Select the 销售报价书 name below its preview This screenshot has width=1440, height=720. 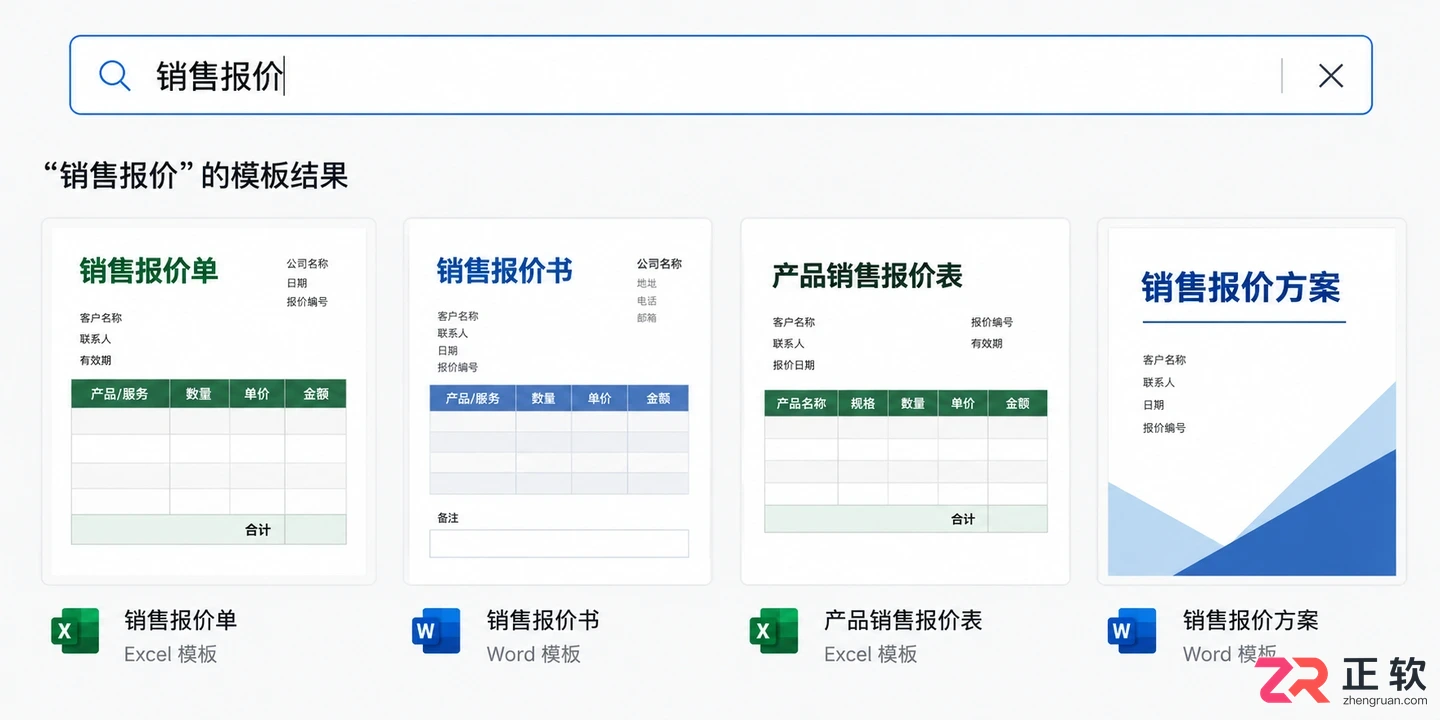pos(543,620)
